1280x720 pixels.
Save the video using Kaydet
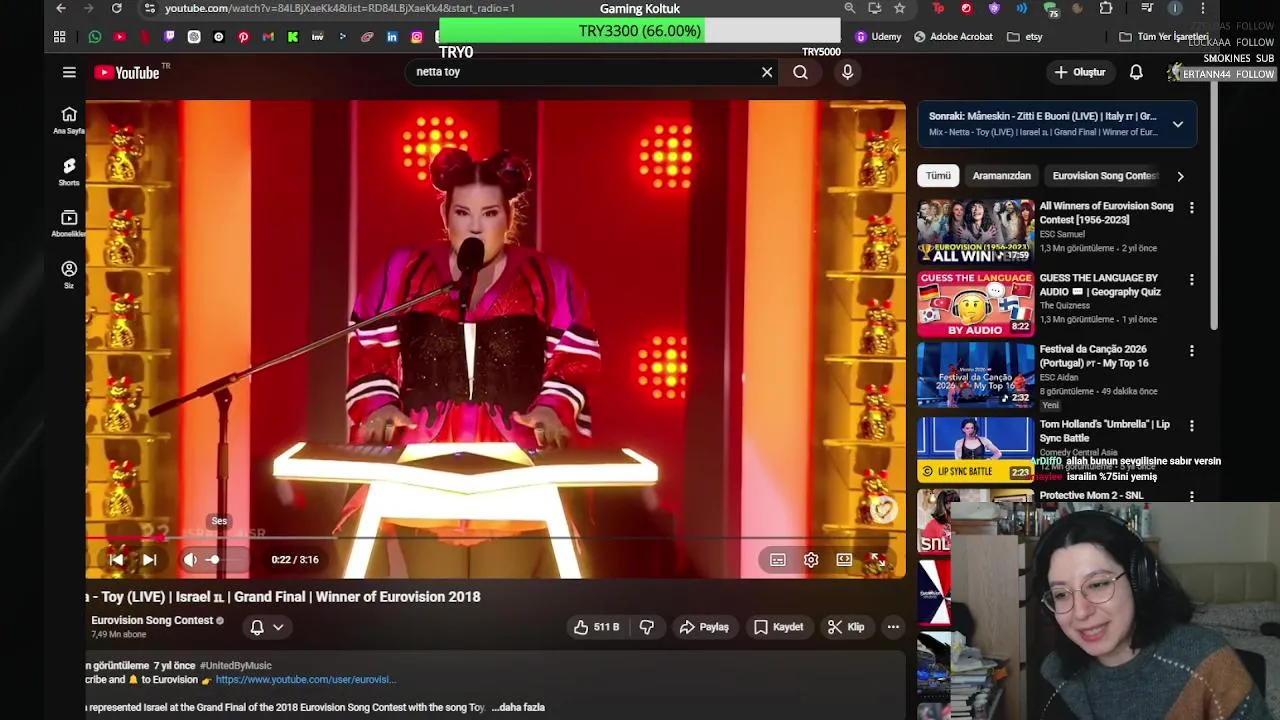(x=778, y=627)
